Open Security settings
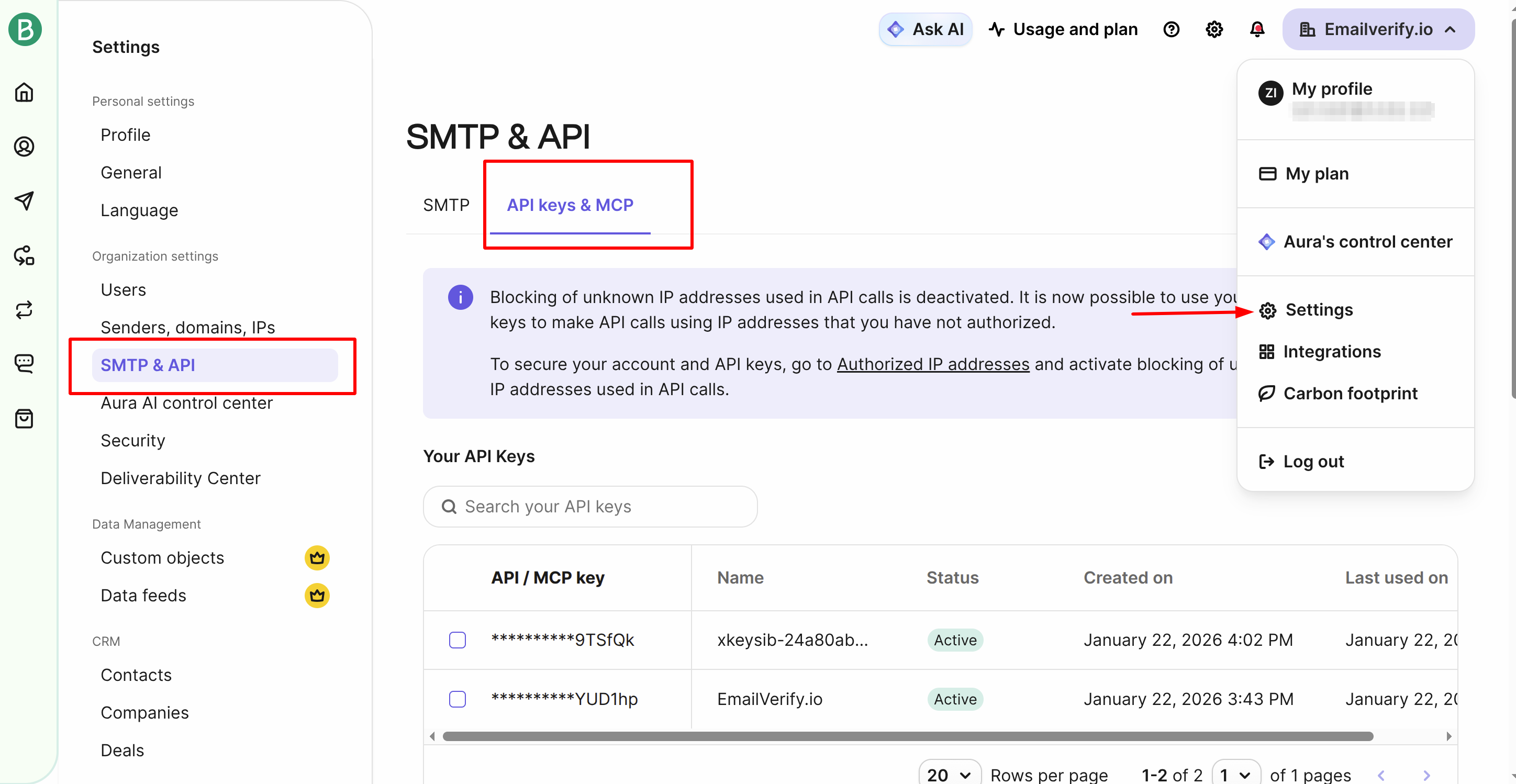Image resolution: width=1516 pixels, height=784 pixels. pyautogui.click(x=132, y=440)
